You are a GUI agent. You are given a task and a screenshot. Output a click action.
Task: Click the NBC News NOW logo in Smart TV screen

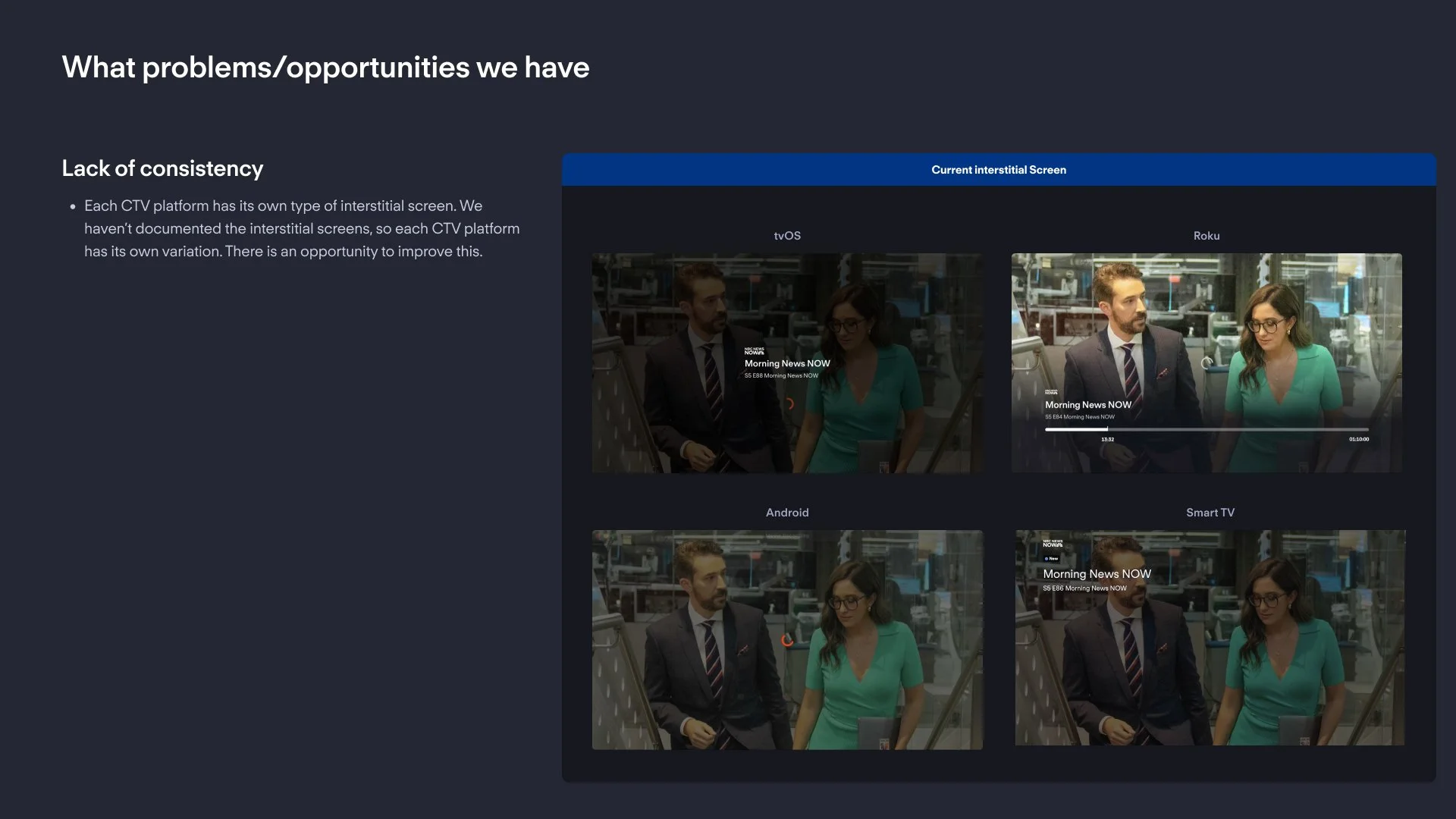pyautogui.click(x=1053, y=544)
